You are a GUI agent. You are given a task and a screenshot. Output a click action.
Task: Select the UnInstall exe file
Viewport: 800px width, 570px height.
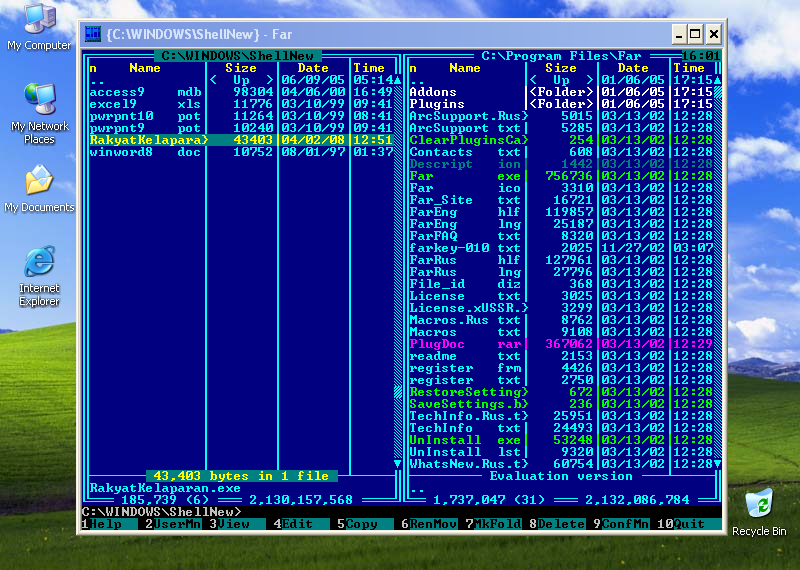point(561,440)
